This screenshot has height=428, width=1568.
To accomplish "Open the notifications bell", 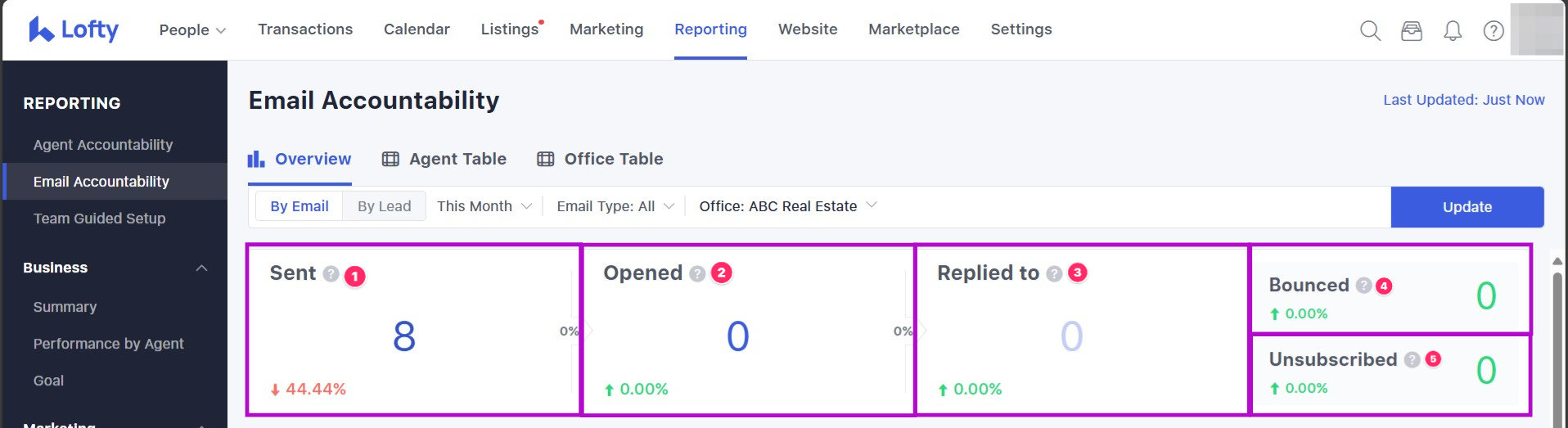I will 1453,31.
